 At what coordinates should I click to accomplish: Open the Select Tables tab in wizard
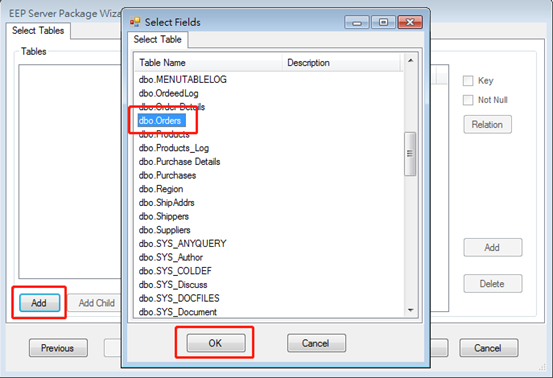tap(38, 31)
